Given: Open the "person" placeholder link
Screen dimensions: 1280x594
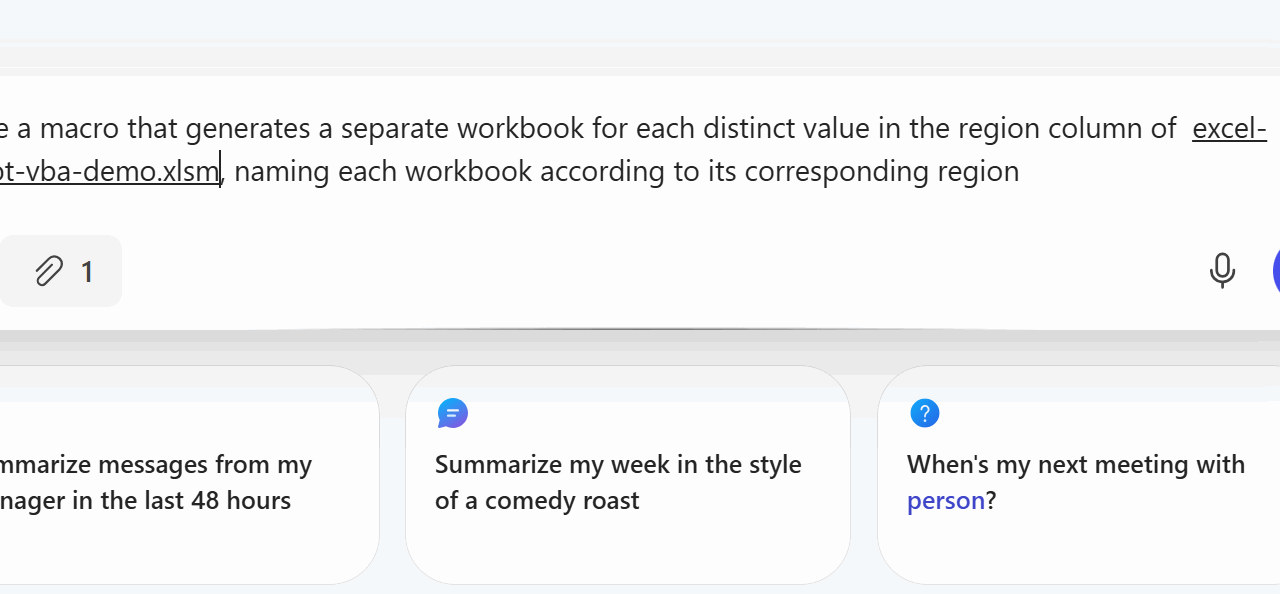Looking at the screenshot, I should (946, 501).
